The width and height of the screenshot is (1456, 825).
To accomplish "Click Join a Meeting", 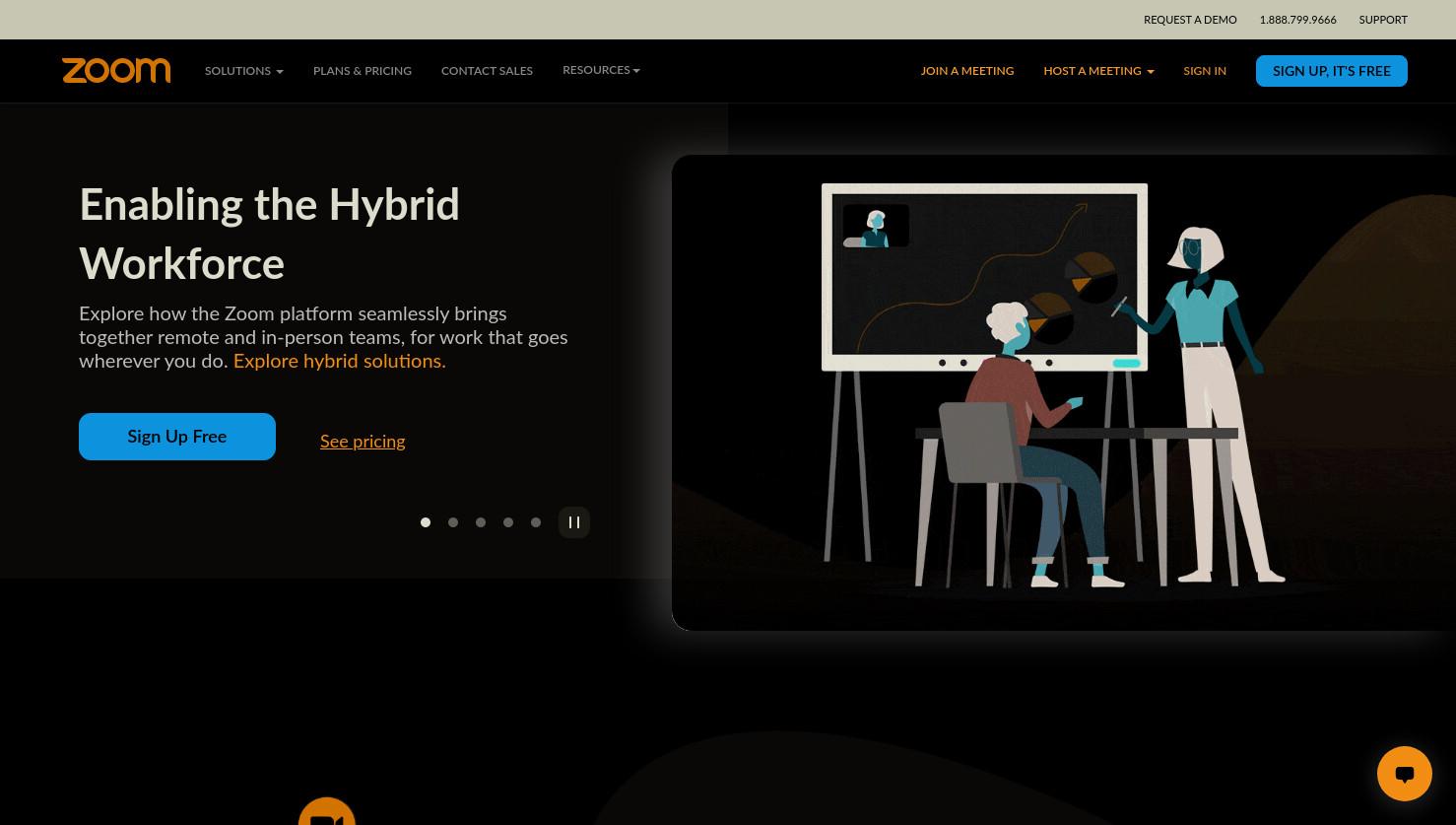I will (x=967, y=71).
